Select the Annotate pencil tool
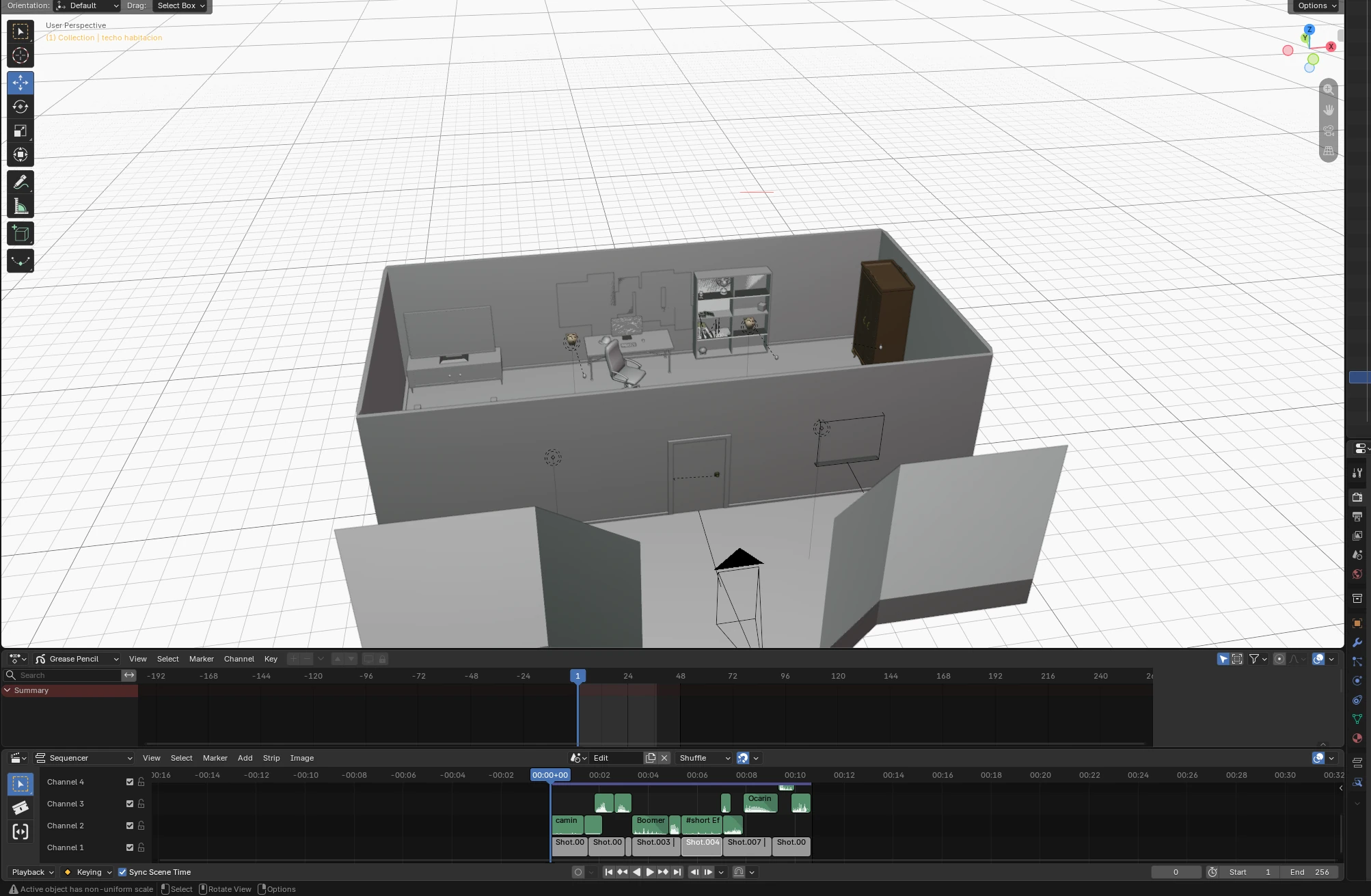Viewport: 1371px width, 896px height. pyautogui.click(x=21, y=182)
